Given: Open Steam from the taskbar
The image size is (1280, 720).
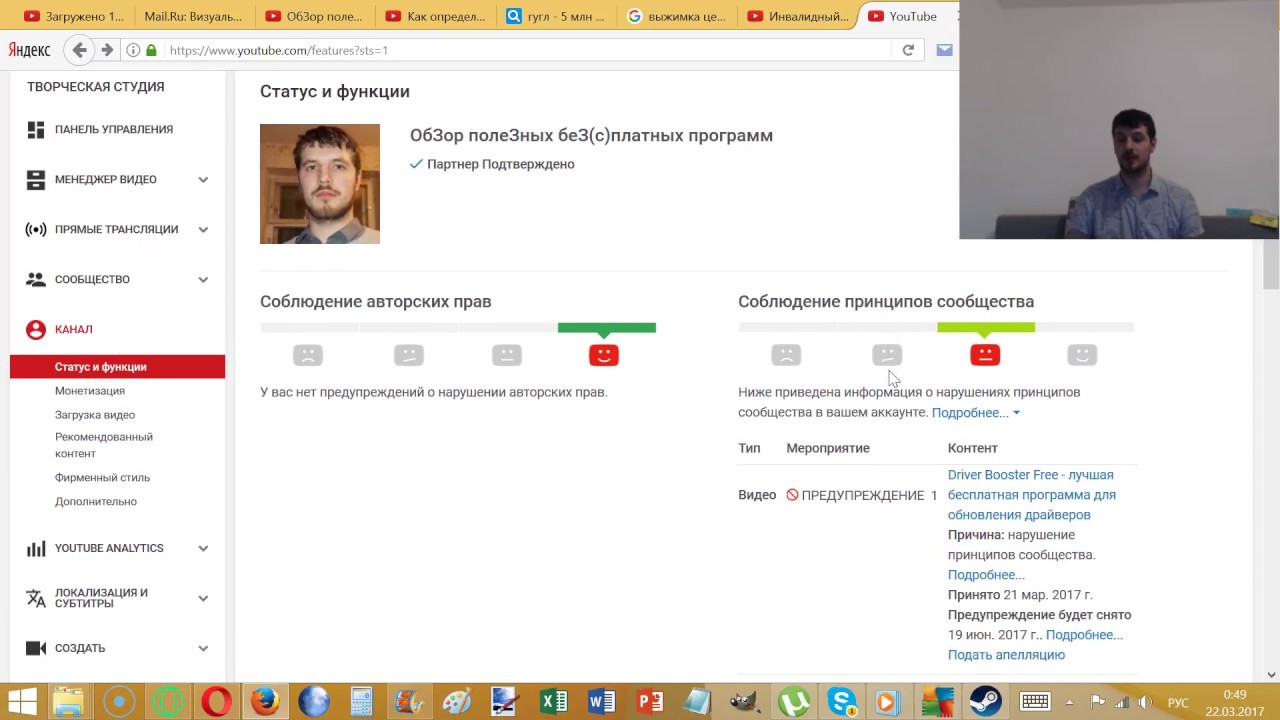Looking at the screenshot, I should coord(987,701).
